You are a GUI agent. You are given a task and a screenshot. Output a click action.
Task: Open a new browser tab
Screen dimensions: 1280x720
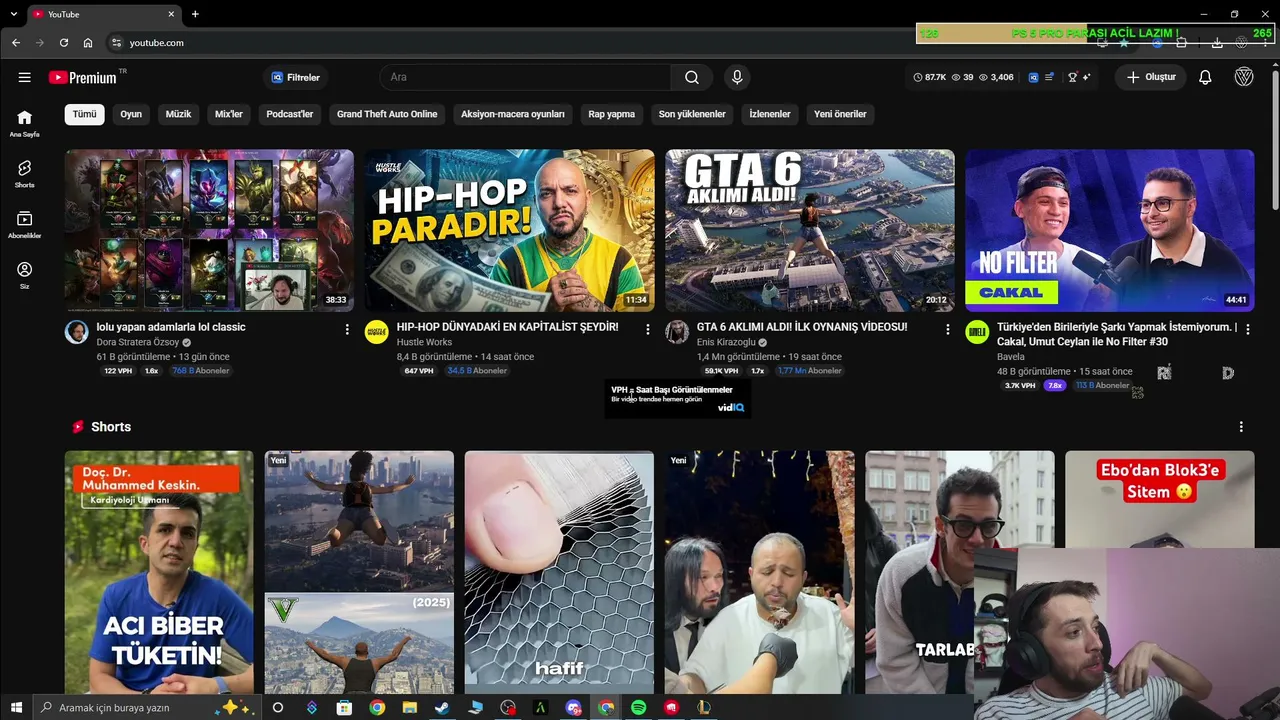point(195,14)
